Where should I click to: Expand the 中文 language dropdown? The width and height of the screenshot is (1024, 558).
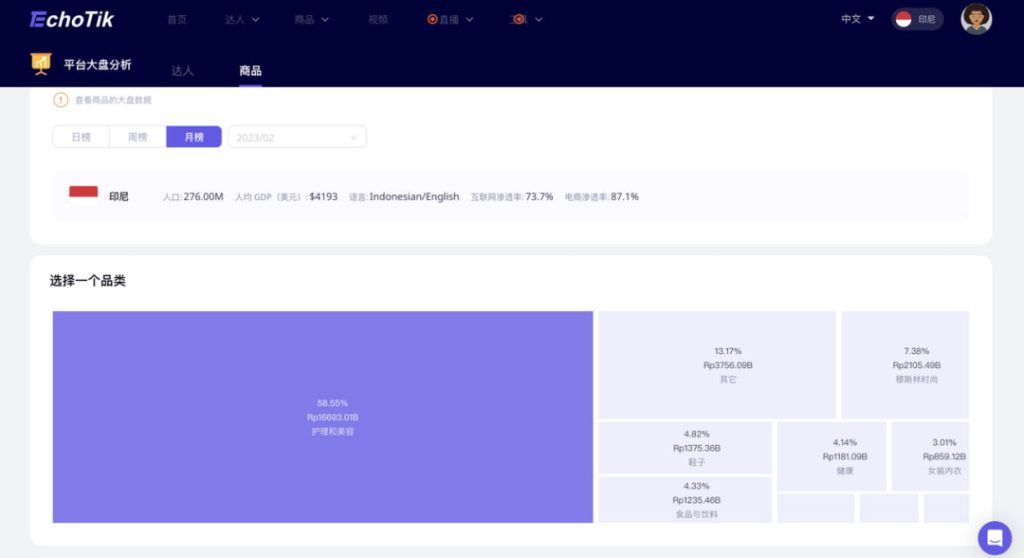857,19
